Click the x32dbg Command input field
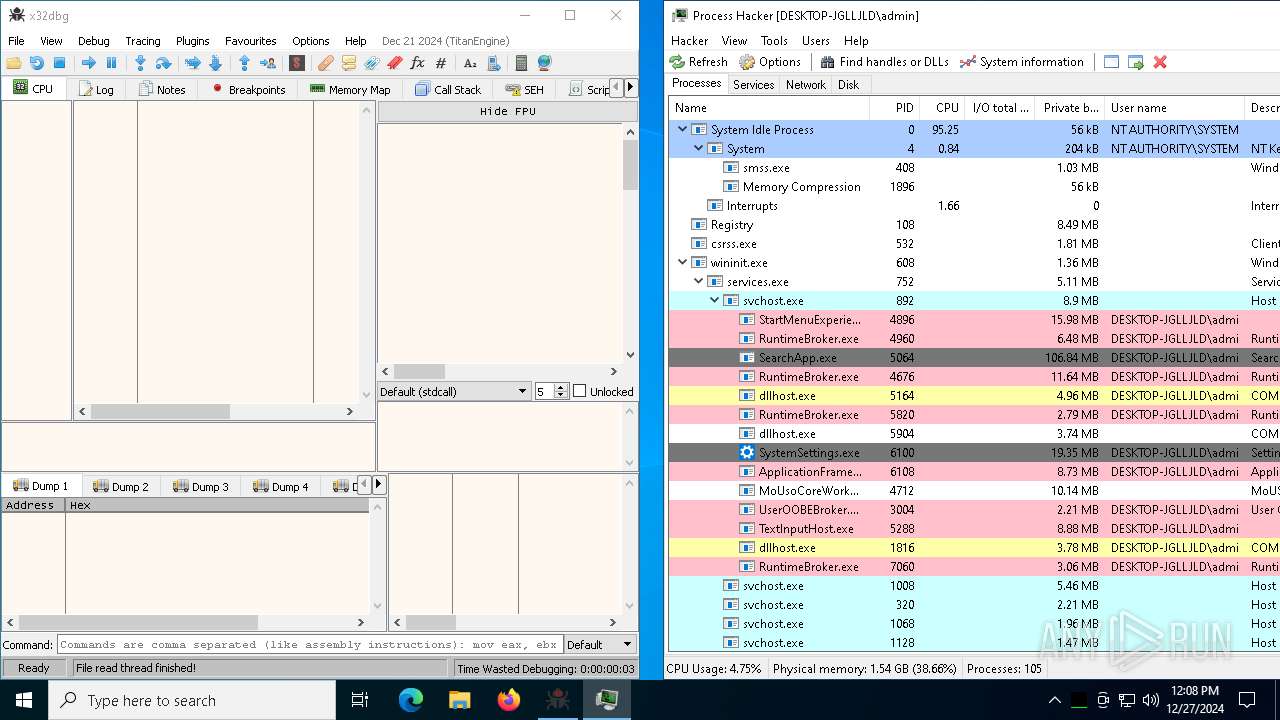The image size is (1280, 720). 310,645
